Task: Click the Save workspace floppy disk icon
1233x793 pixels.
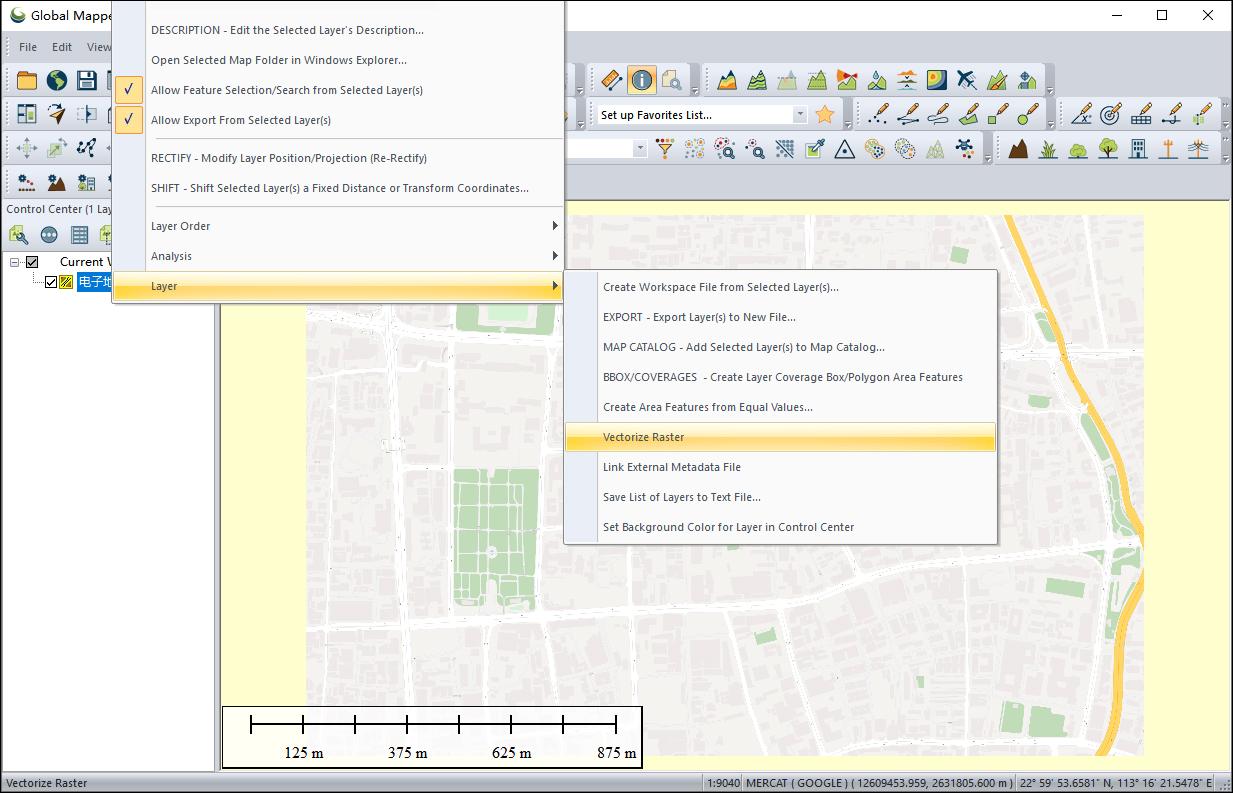Action: 87,80
